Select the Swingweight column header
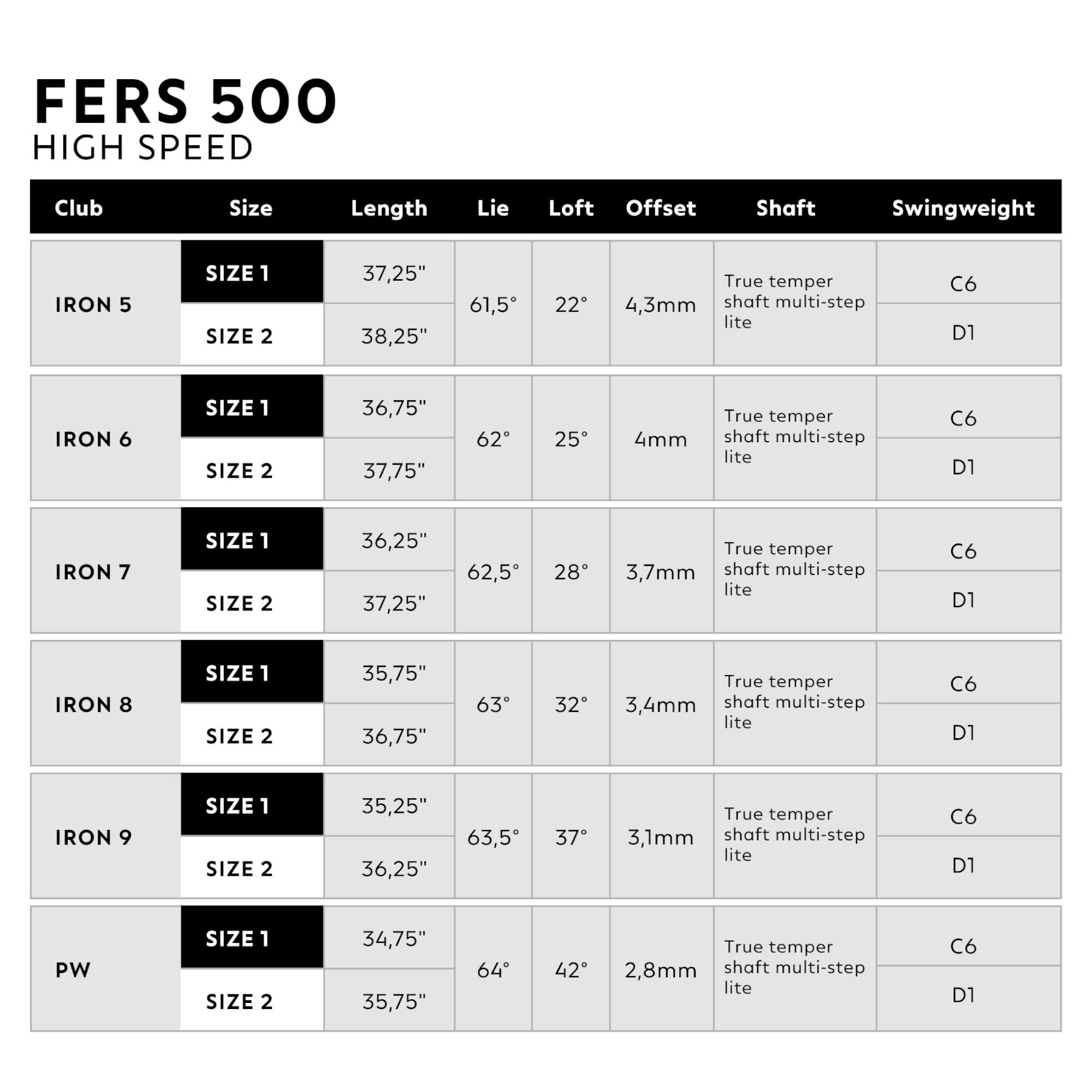Screen dimensions: 1092x1092 (963, 208)
